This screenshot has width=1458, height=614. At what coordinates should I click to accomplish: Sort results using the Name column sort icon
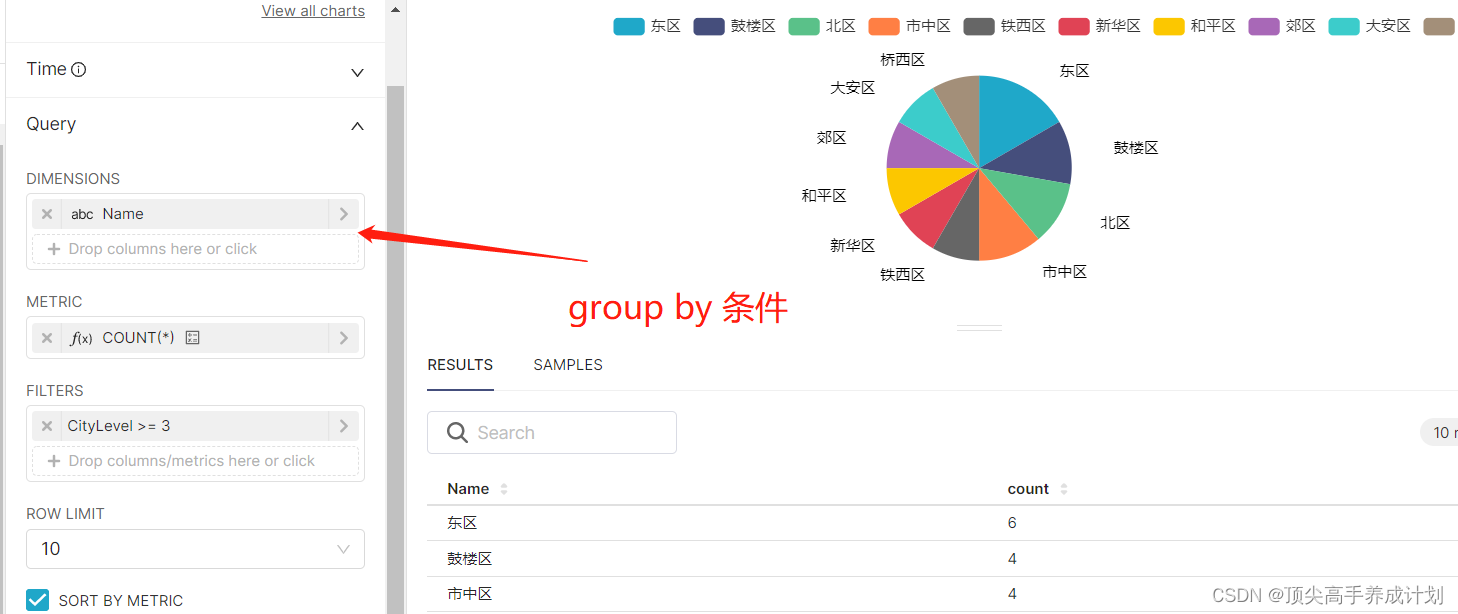pos(504,488)
